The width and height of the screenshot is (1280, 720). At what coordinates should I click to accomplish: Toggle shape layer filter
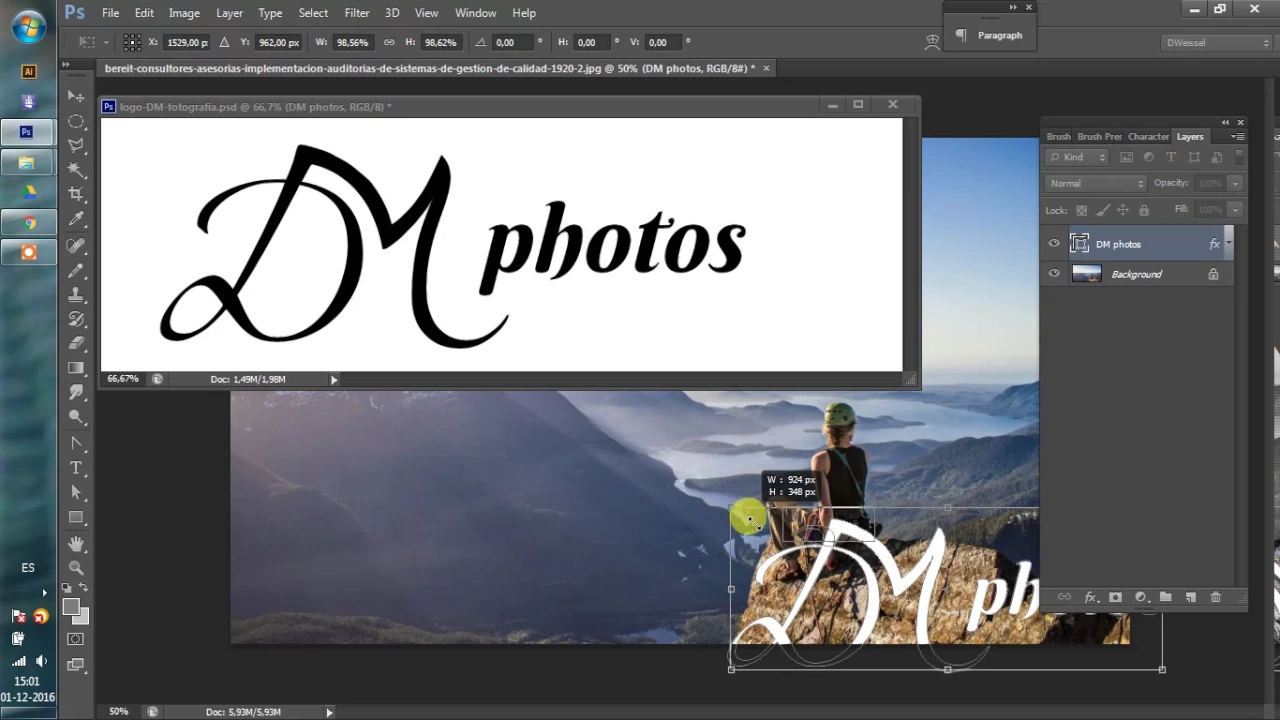[1194, 157]
